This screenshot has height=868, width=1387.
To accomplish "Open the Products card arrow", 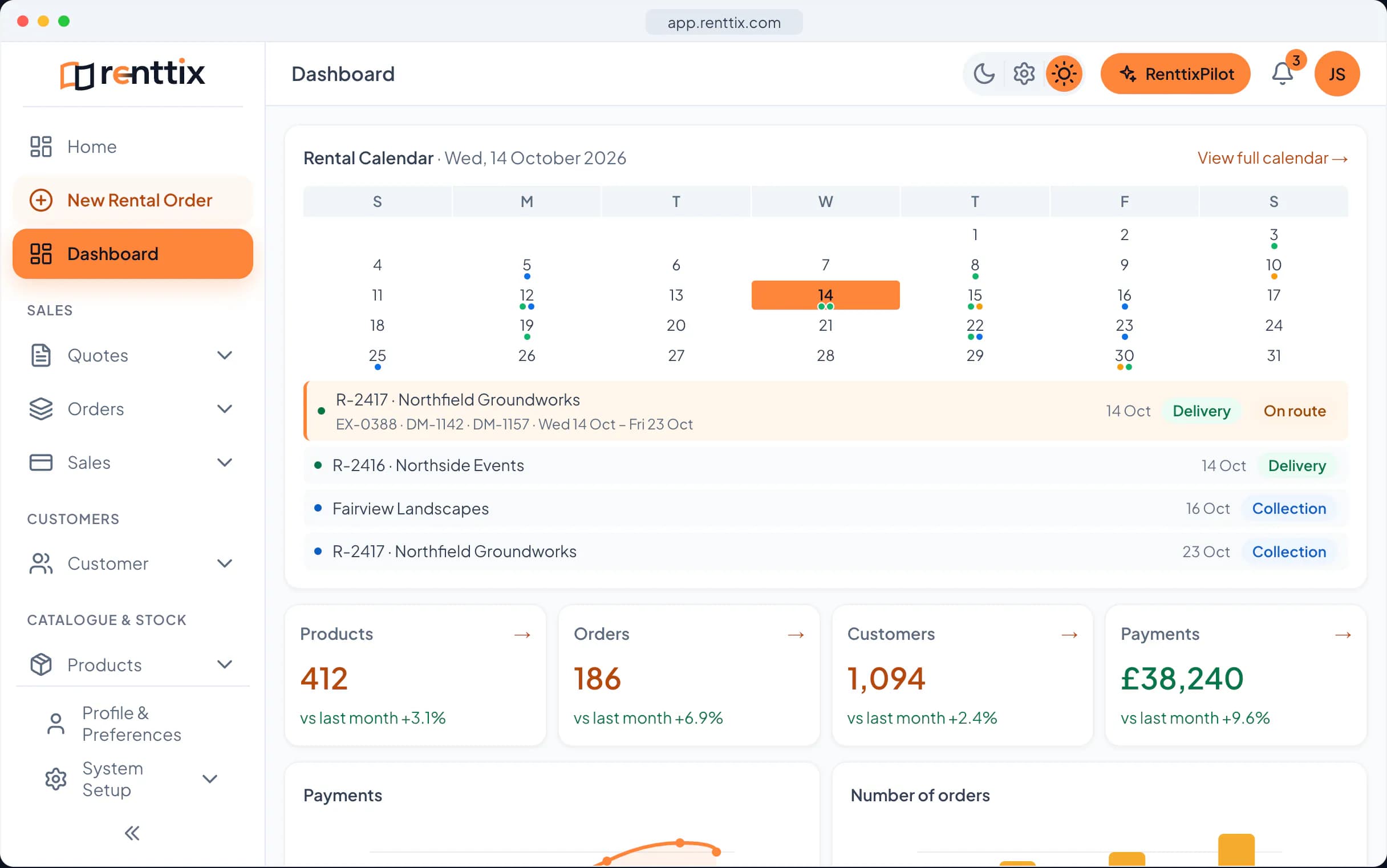I will (522, 634).
